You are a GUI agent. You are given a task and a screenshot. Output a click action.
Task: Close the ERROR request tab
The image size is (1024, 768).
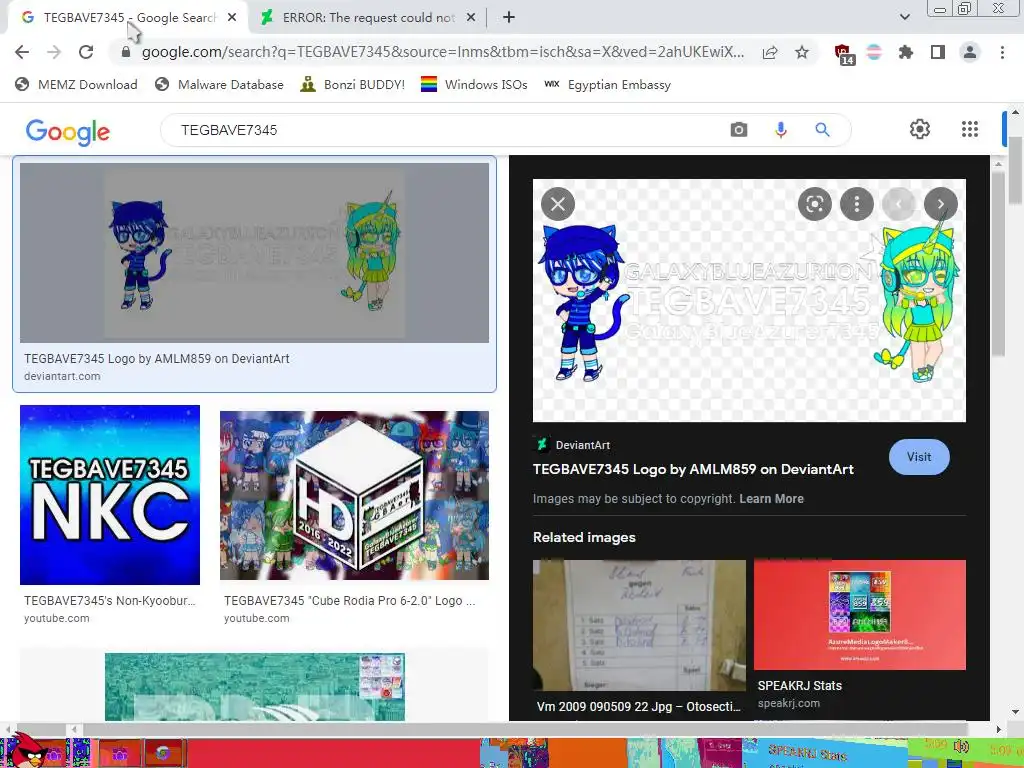[x=471, y=18]
